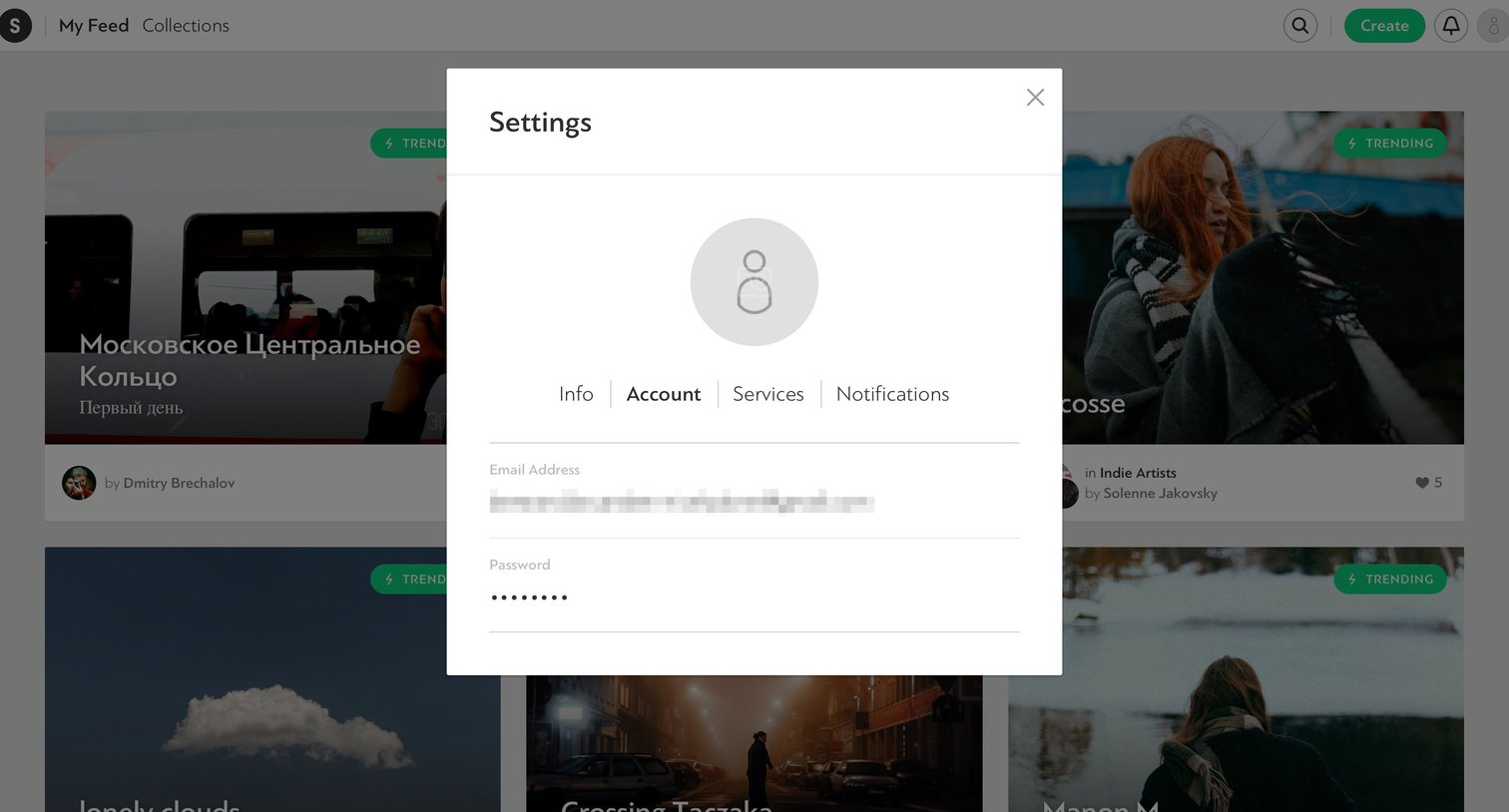Click the S logo in the header
This screenshot has width=1509, height=812.
(14, 26)
